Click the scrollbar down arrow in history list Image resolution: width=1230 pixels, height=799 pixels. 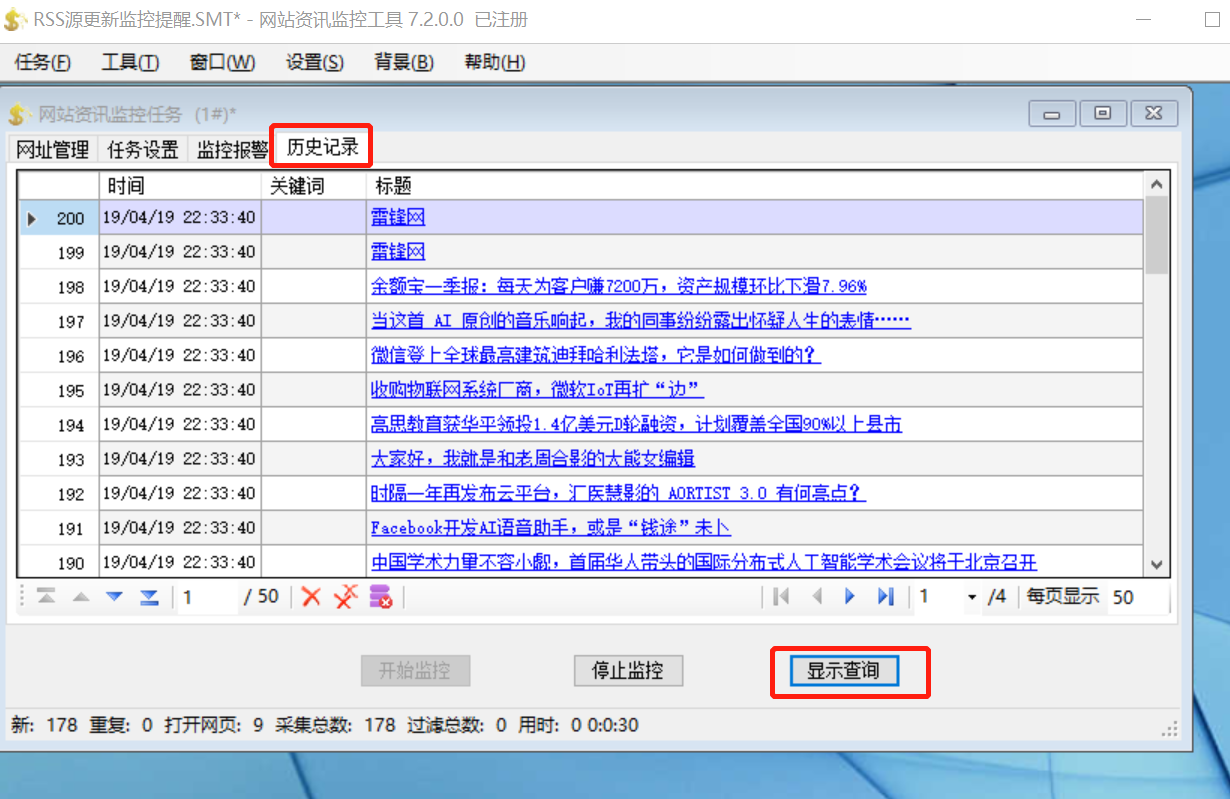click(x=1157, y=565)
